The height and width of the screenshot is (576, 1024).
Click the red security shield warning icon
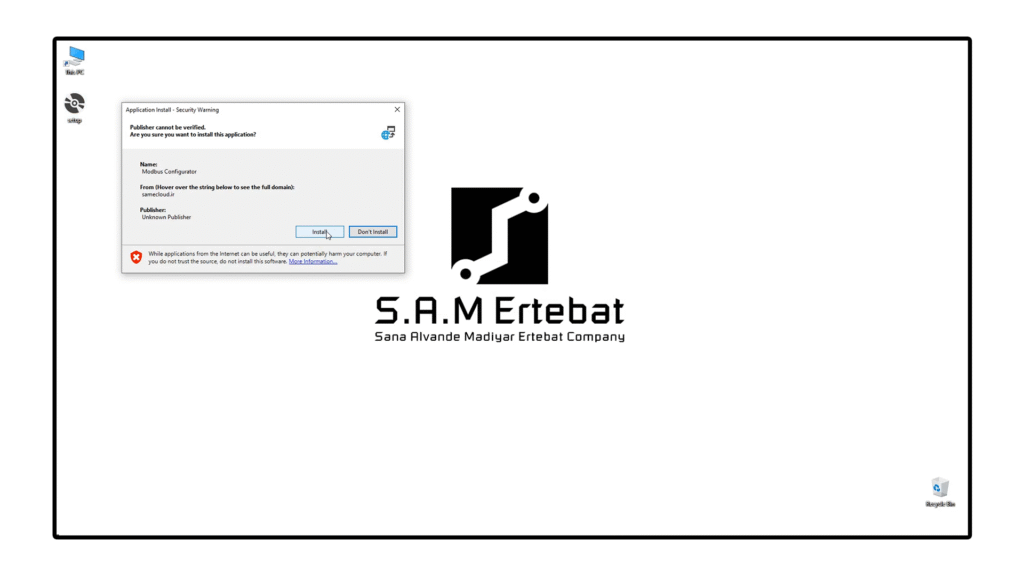coord(136,257)
